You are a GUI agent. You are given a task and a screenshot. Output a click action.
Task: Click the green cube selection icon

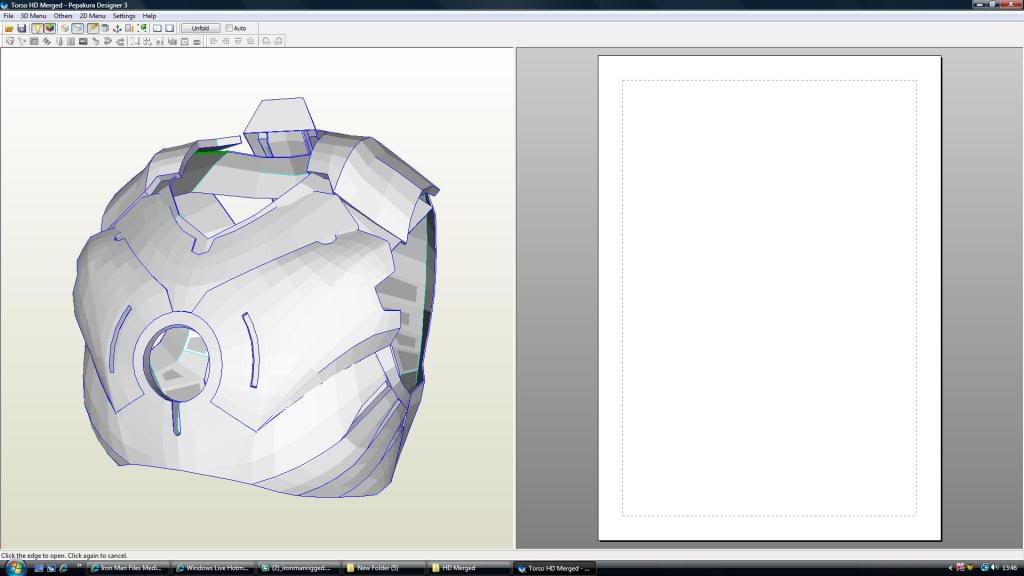tap(143, 28)
